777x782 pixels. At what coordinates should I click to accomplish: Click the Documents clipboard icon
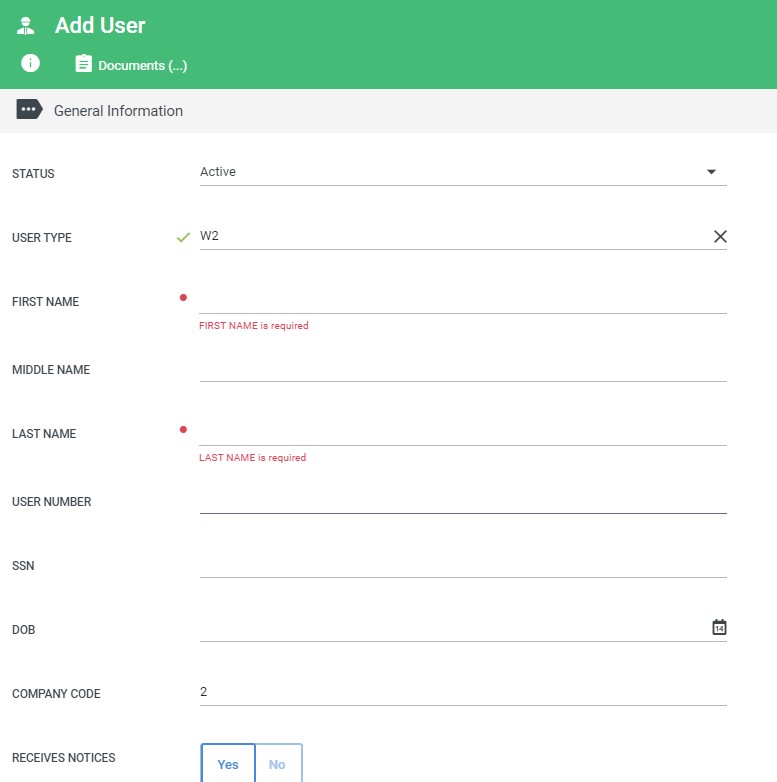coord(84,64)
